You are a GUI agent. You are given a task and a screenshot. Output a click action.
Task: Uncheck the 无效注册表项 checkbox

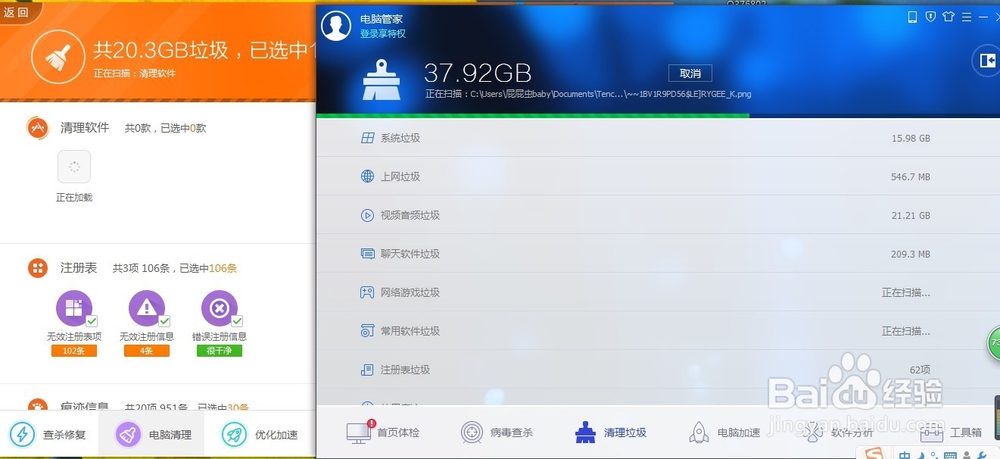pos(92,321)
